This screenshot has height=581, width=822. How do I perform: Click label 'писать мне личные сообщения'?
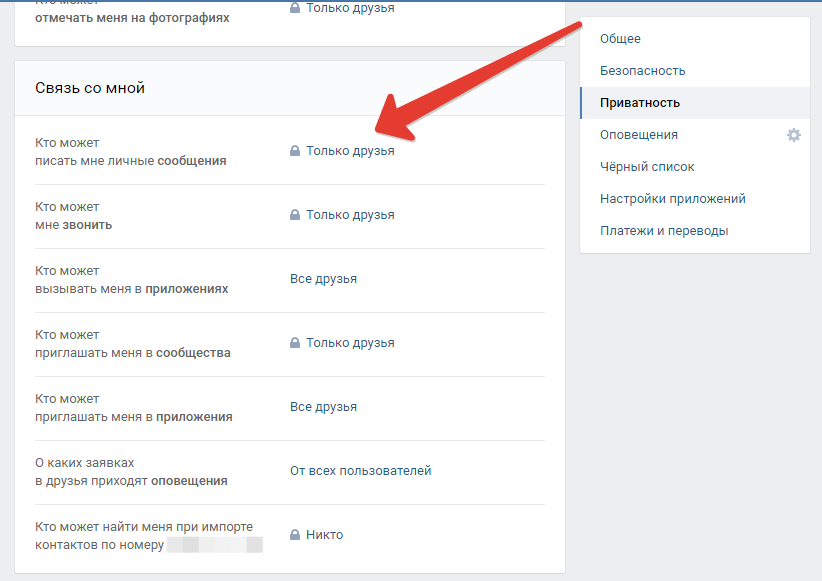131,161
